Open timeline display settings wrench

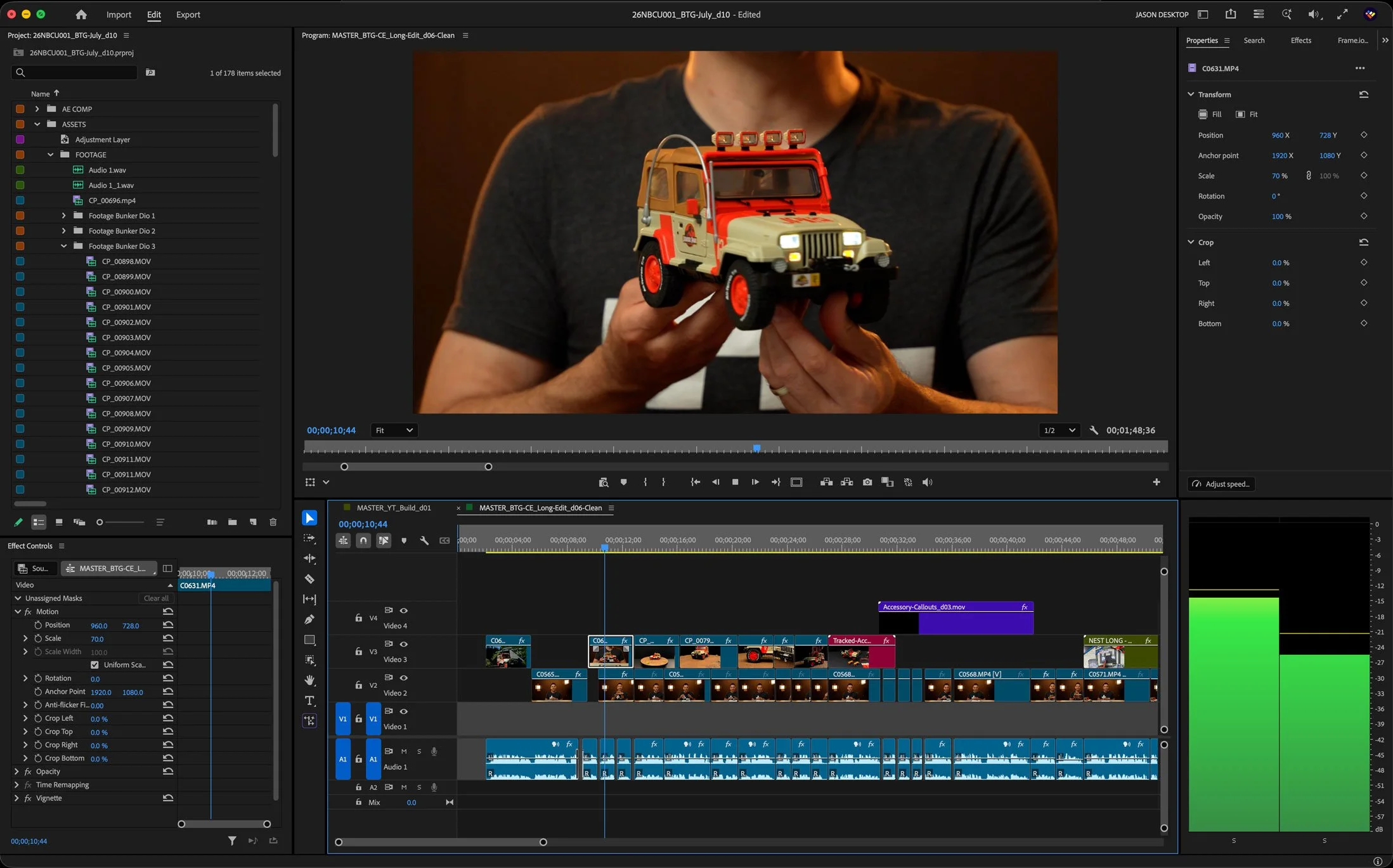click(x=424, y=541)
